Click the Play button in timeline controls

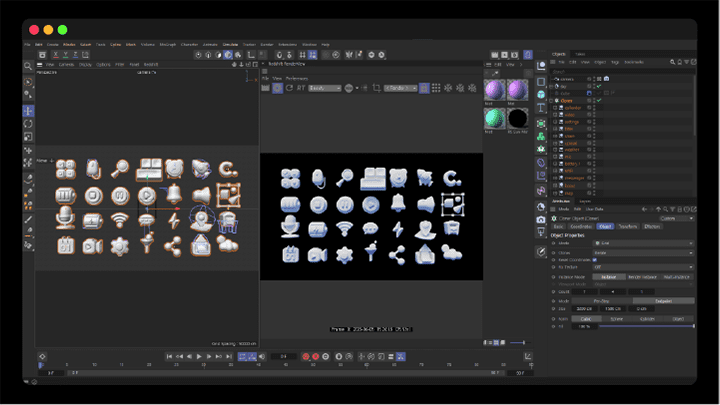coord(199,357)
